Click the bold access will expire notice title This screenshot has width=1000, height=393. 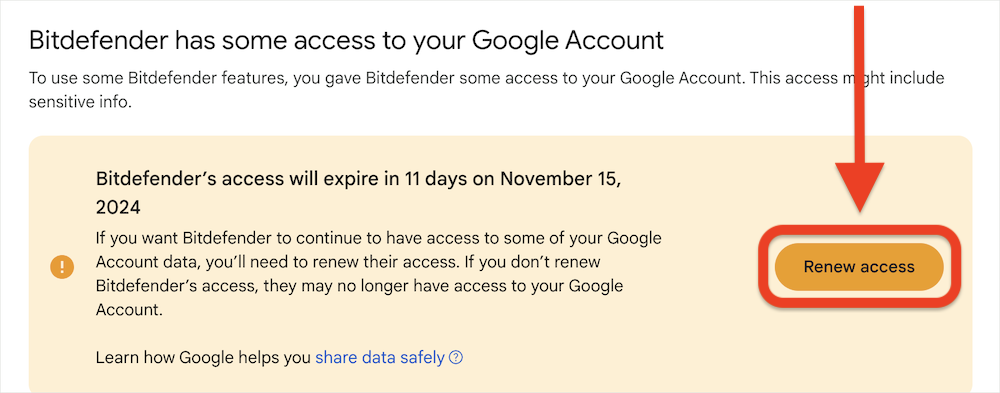358,193
